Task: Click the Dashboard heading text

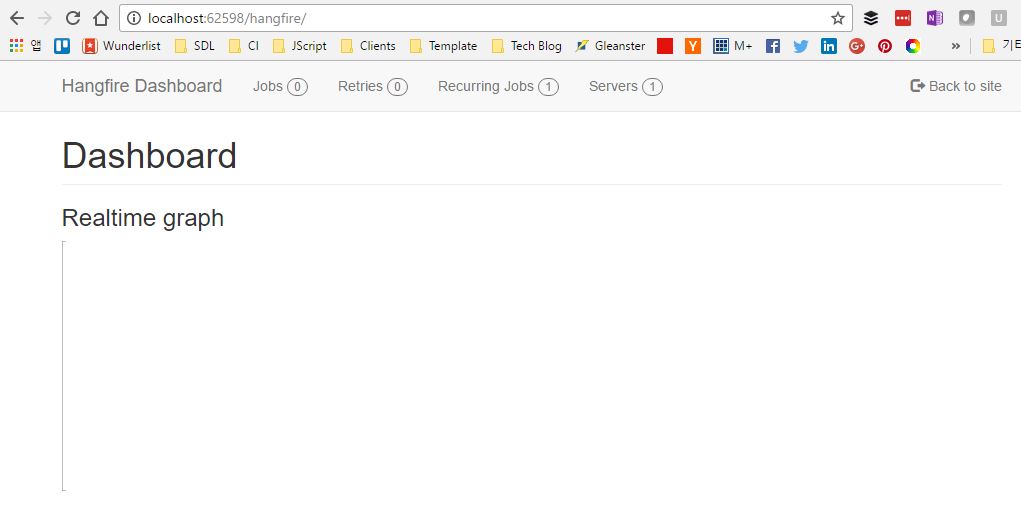Action: click(x=149, y=156)
